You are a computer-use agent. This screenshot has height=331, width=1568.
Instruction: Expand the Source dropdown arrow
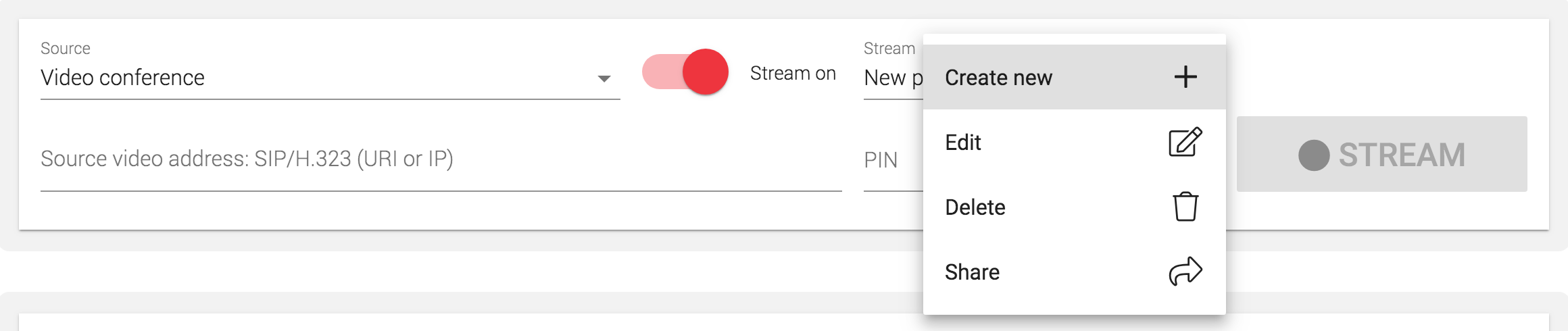click(604, 78)
